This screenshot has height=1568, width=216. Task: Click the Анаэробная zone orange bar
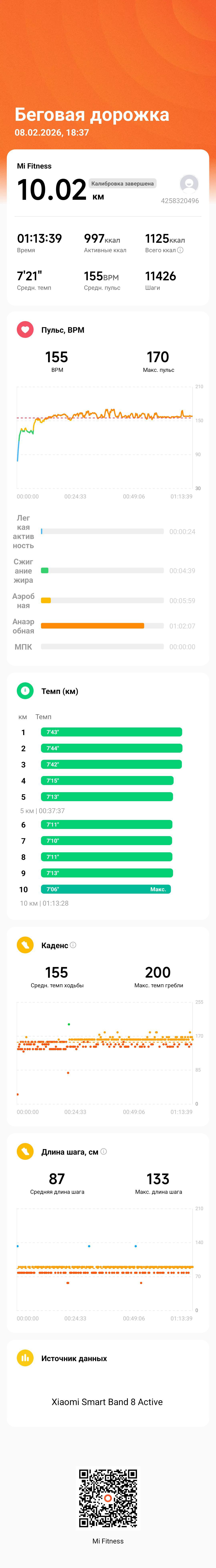click(x=92, y=625)
